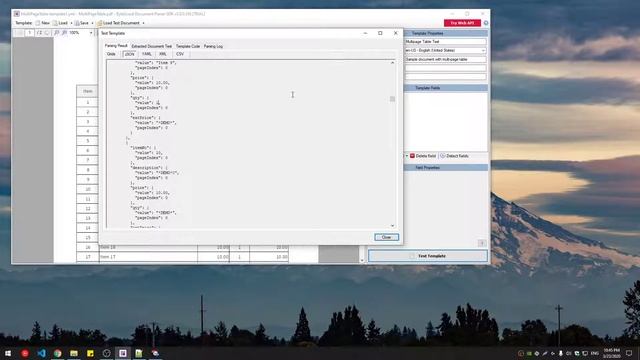
Task: Select the JSON result format tab
Action: point(130,54)
